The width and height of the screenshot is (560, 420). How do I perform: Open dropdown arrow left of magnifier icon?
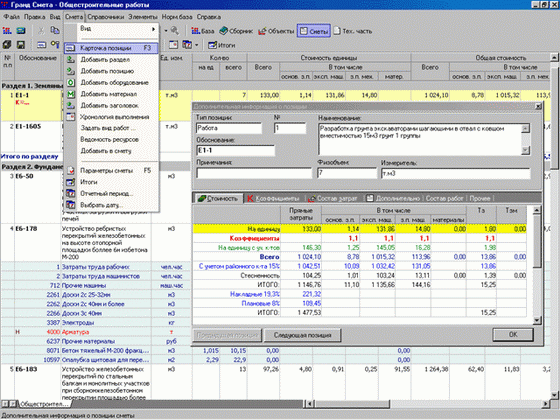tap(166, 31)
